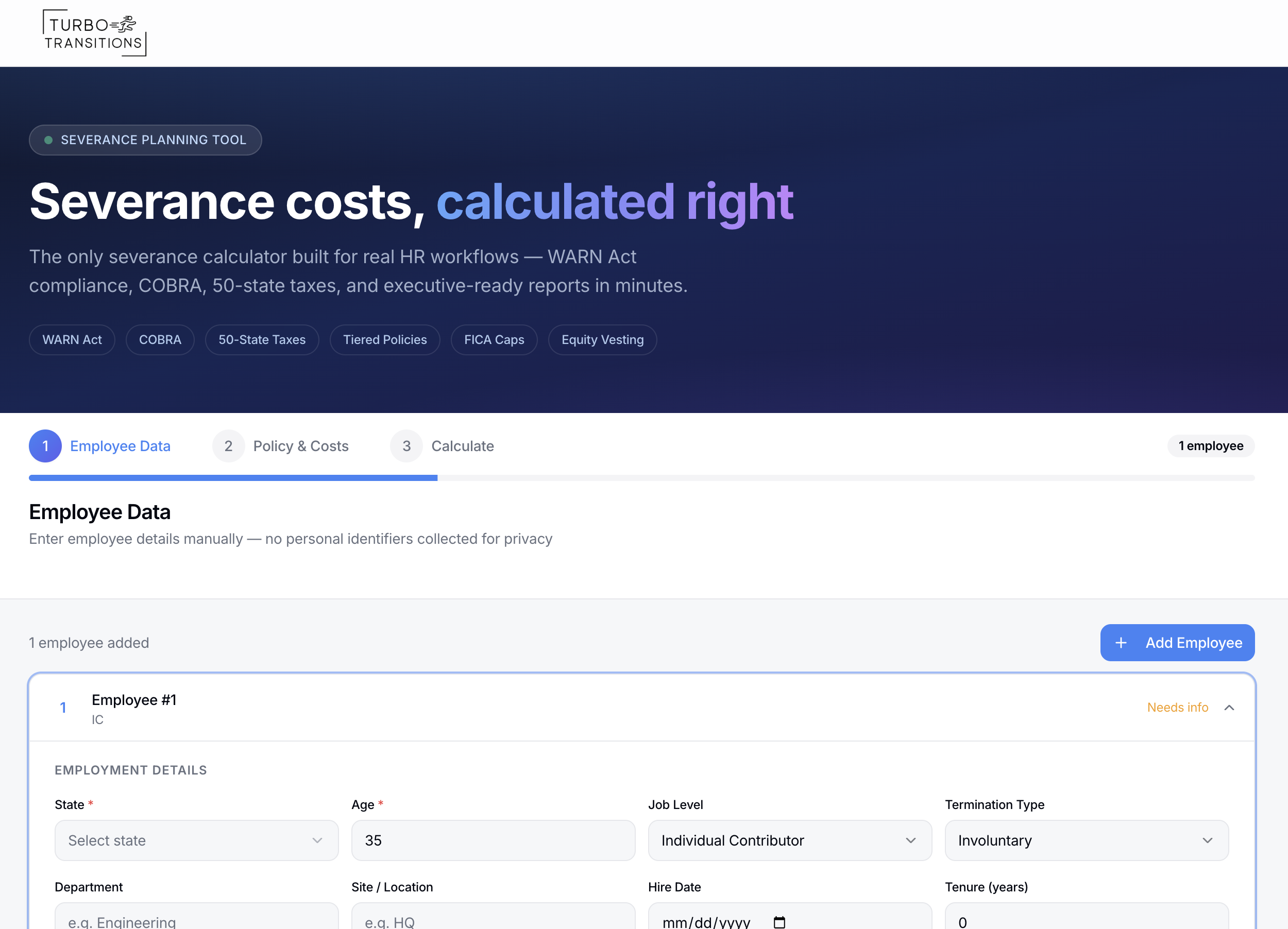This screenshot has width=1288, height=929.
Task: Click the green dot in Severance Planning badge
Action: pos(49,140)
